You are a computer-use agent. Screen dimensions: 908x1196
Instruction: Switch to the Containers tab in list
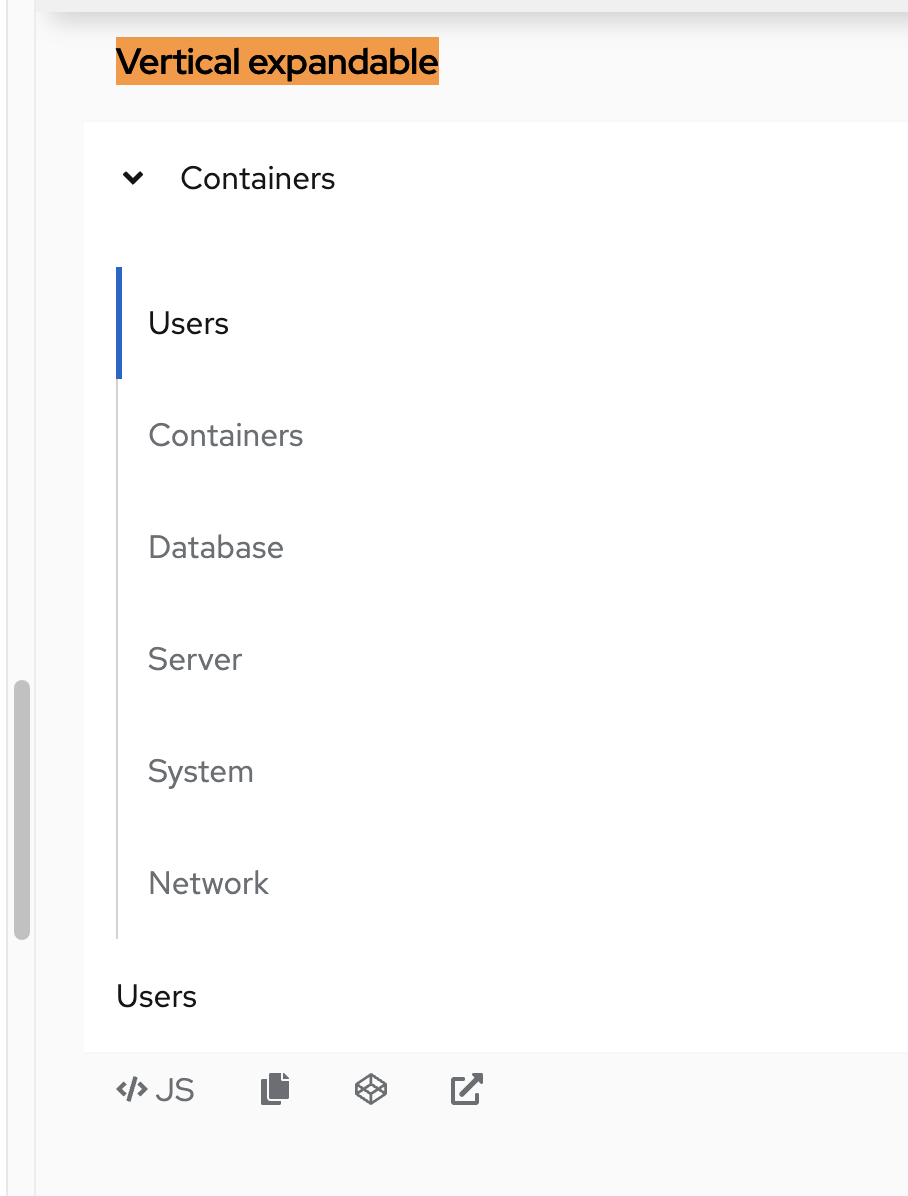(x=225, y=436)
